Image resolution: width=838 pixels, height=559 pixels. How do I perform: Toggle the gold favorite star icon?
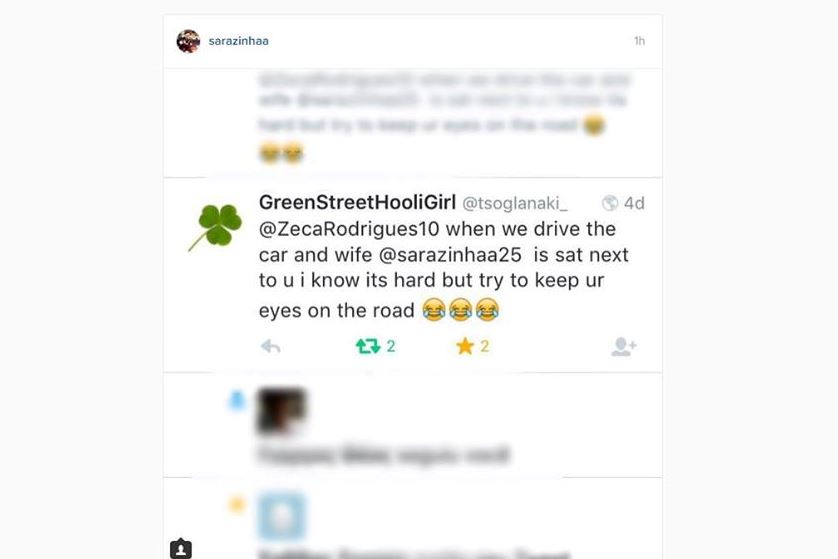point(465,346)
